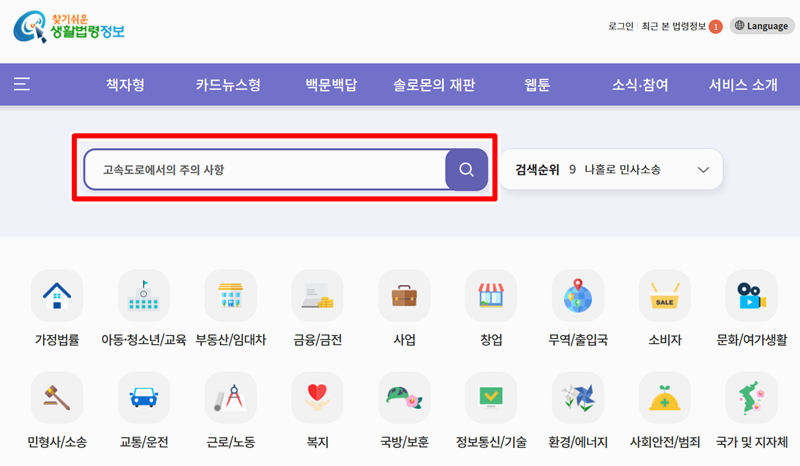This screenshot has width=800, height=466.
Task: Open the 소비자 sale basket icon
Action: click(664, 296)
